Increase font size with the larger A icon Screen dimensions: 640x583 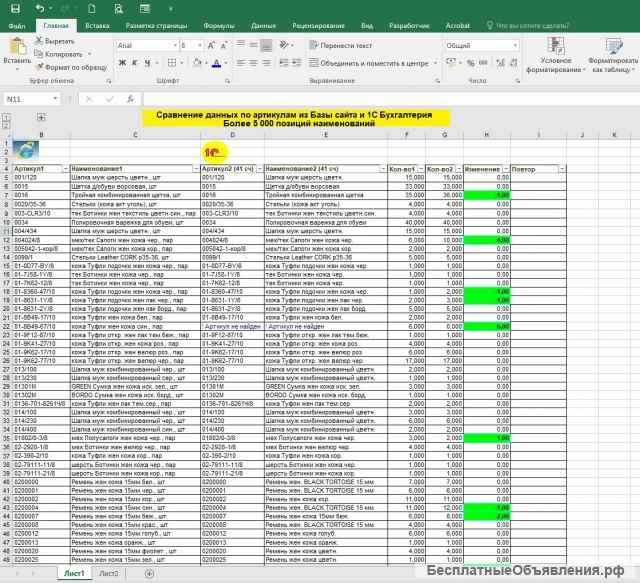[x=211, y=45]
